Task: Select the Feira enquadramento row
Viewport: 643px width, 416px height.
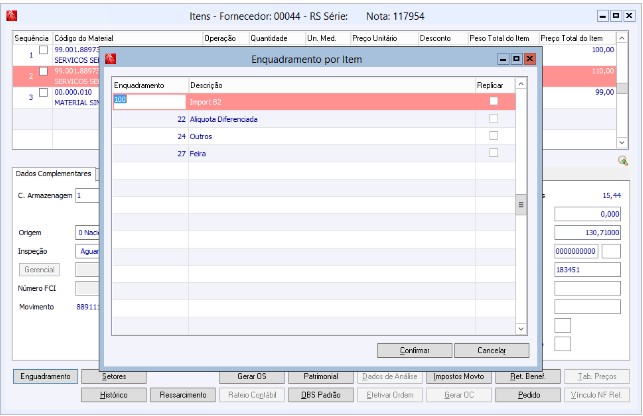Action: [x=314, y=153]
